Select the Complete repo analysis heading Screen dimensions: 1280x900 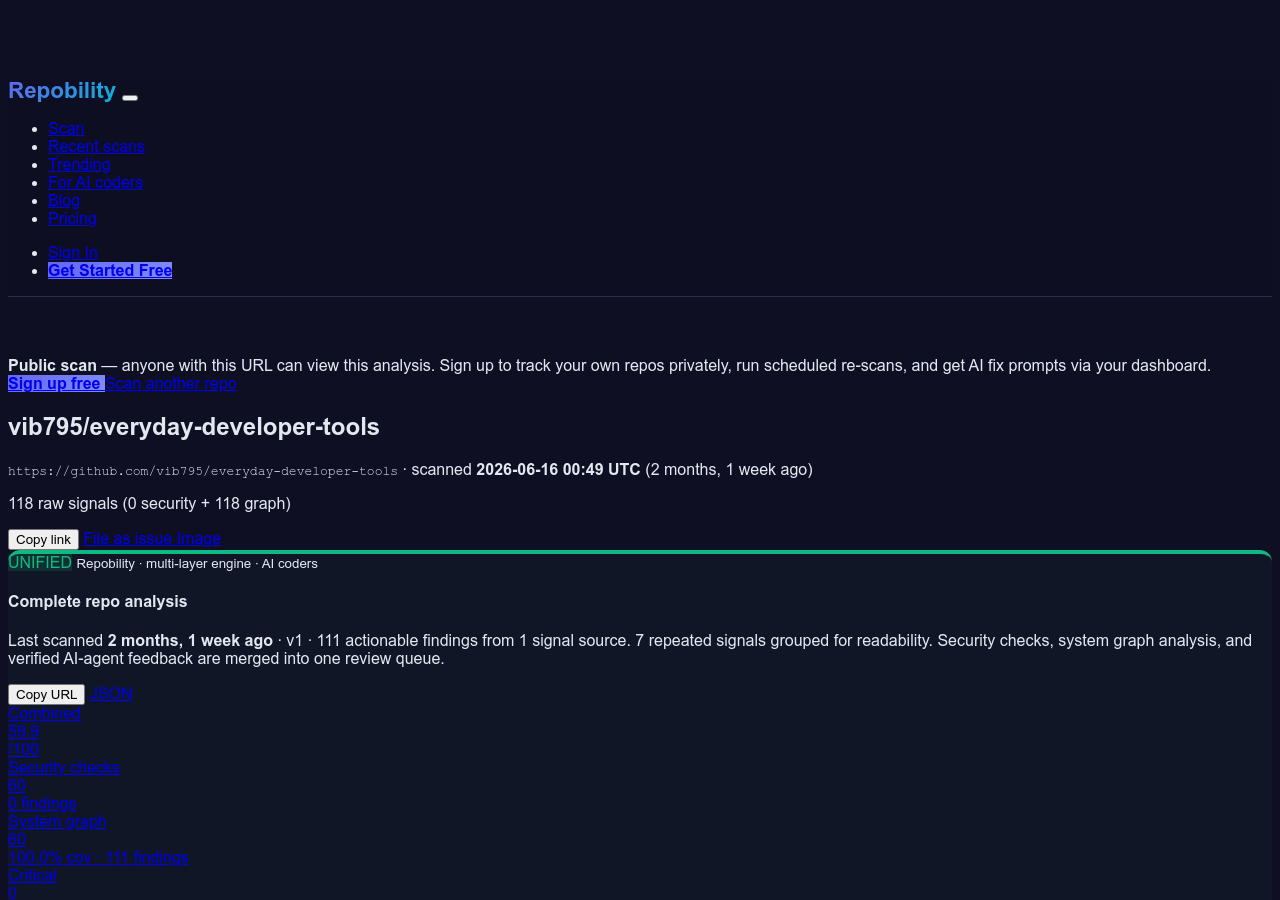(x=98, y=601)
